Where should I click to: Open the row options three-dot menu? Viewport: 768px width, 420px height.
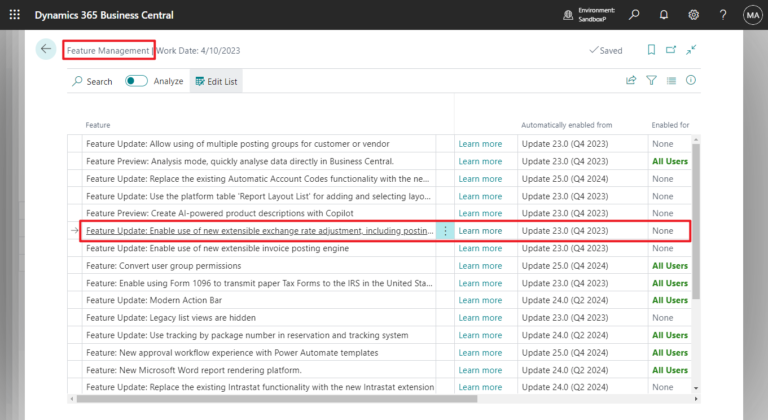445,231
